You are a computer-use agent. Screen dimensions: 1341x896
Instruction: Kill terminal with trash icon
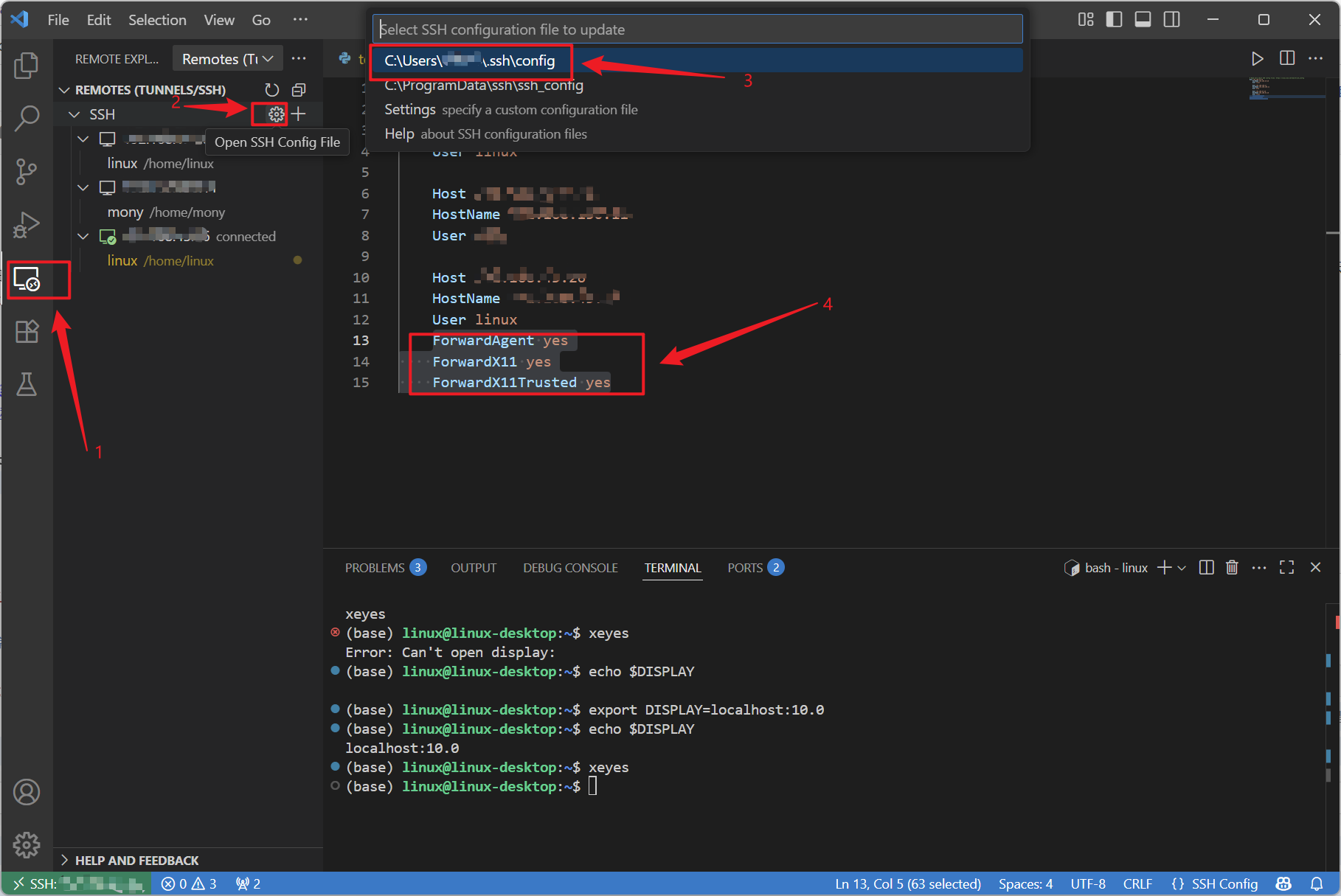click(x=1232, y=568)
